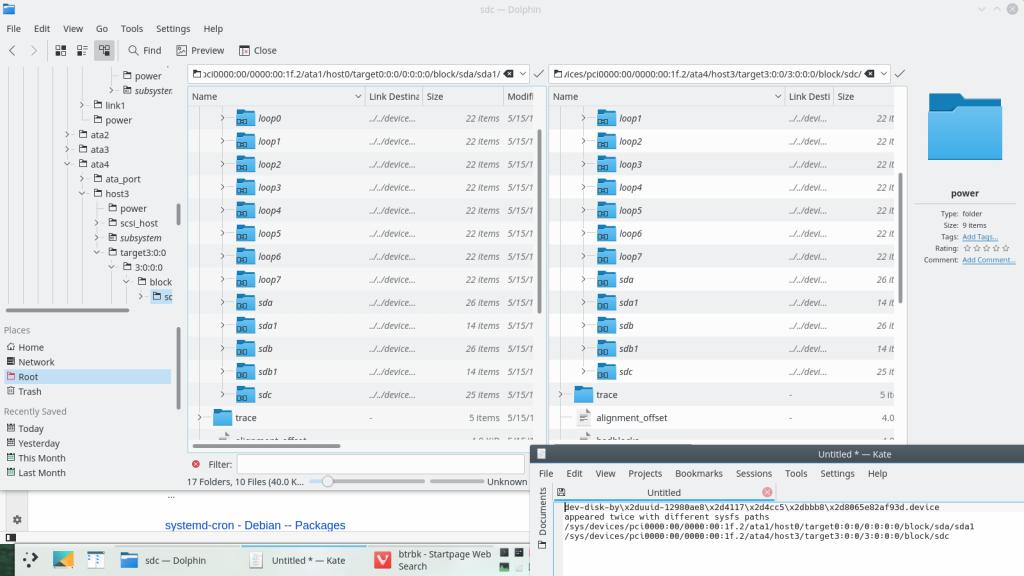Click the Close split view button
Image resolution: width=1024 pixels, height=576 pixels.
[257, 50]
